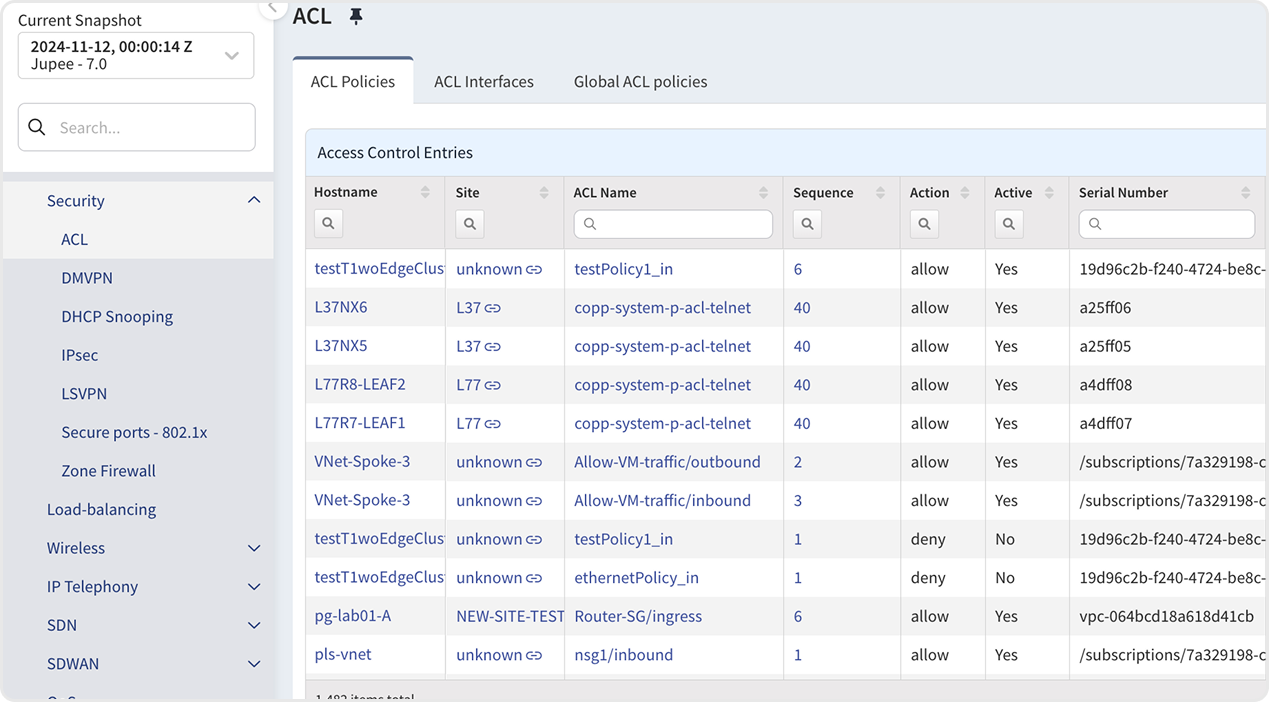Collapse the sidebar with the arrow button

click(x=272, y=7)
